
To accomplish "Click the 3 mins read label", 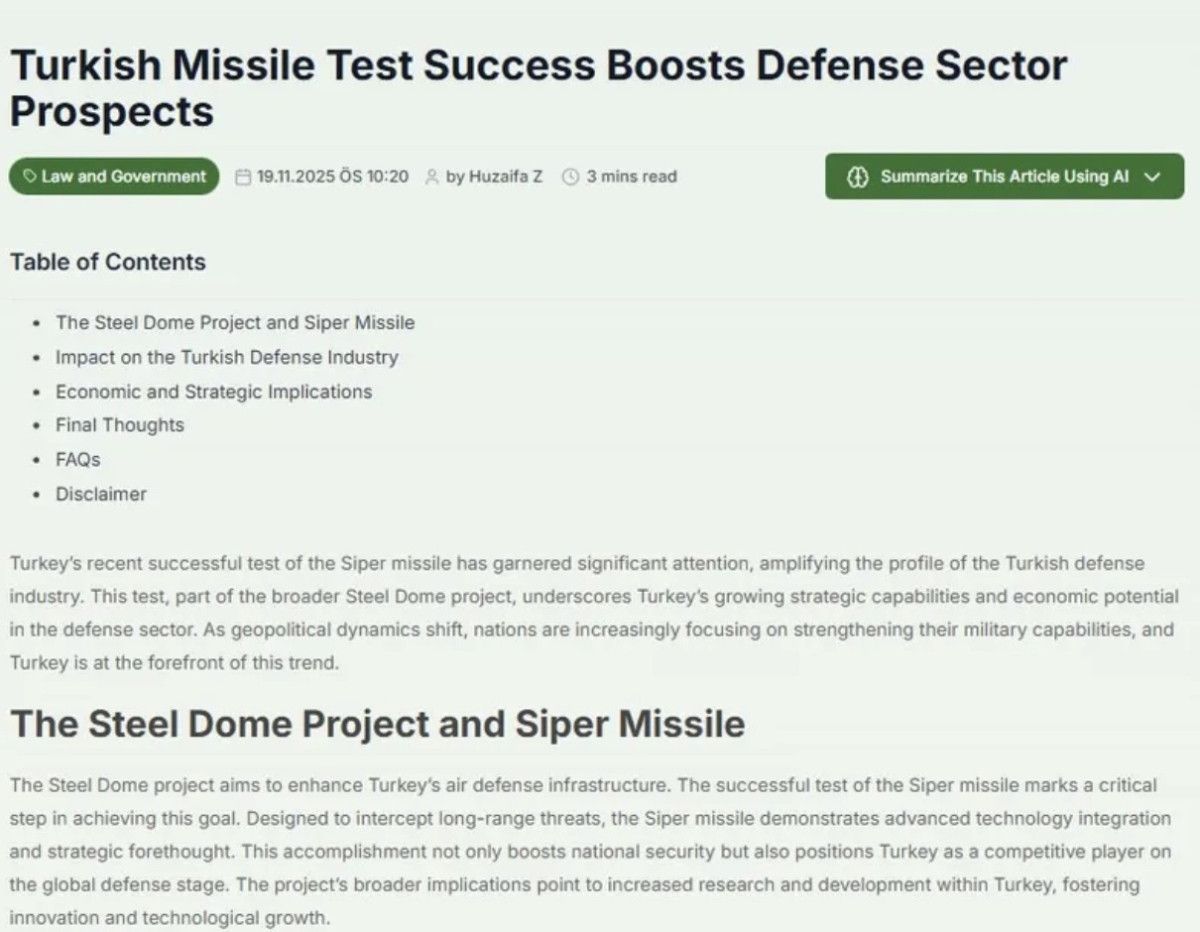I will pyautogui.click(x=631, y=177).
